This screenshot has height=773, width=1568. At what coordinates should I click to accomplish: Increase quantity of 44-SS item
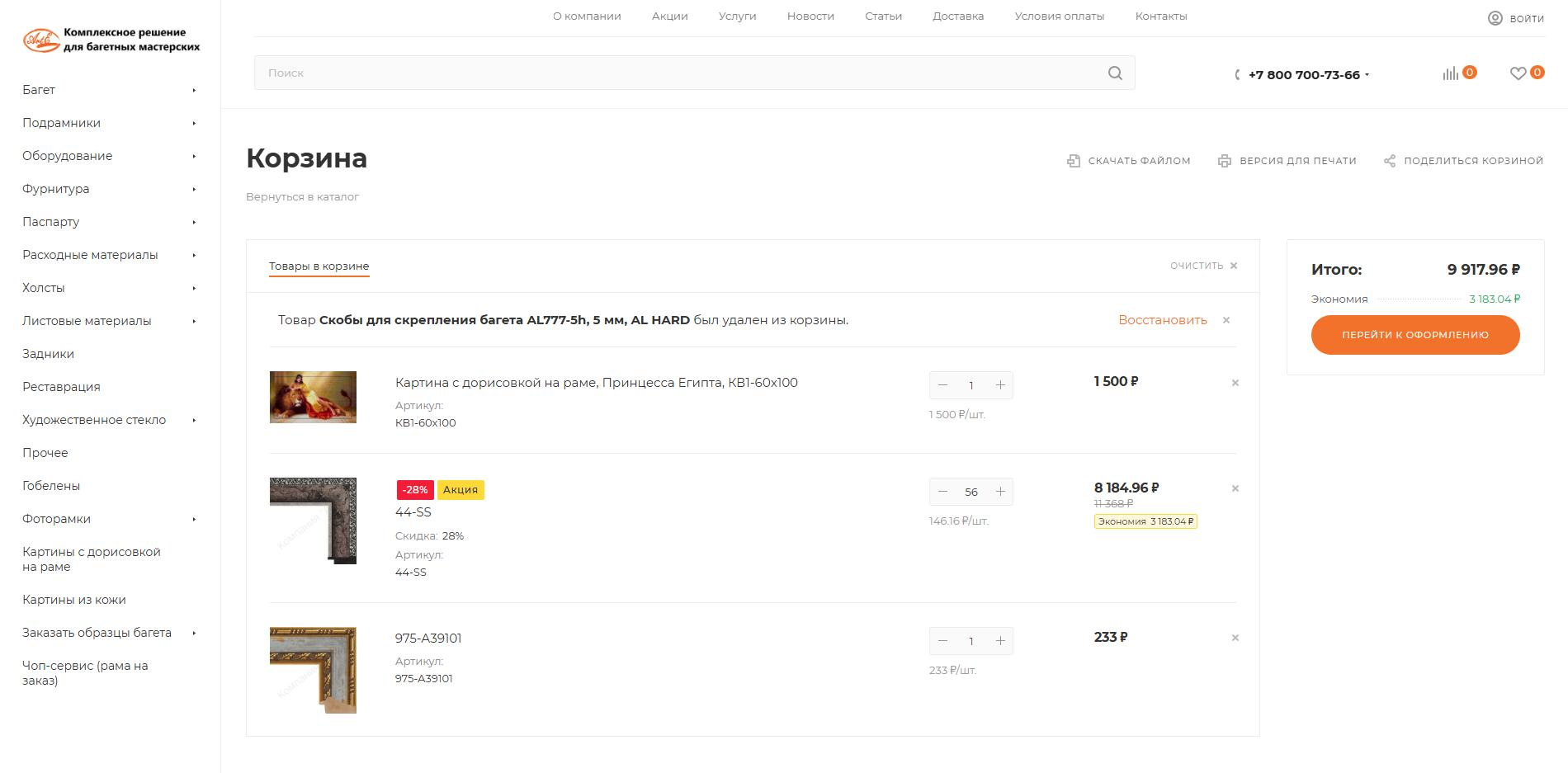[x=1000, y=492]
